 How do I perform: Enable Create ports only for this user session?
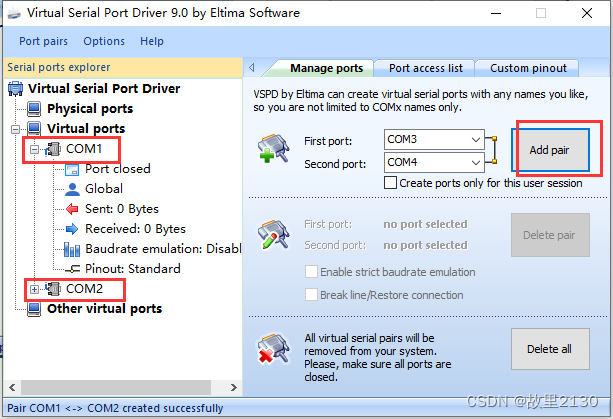tap(390, 183)
